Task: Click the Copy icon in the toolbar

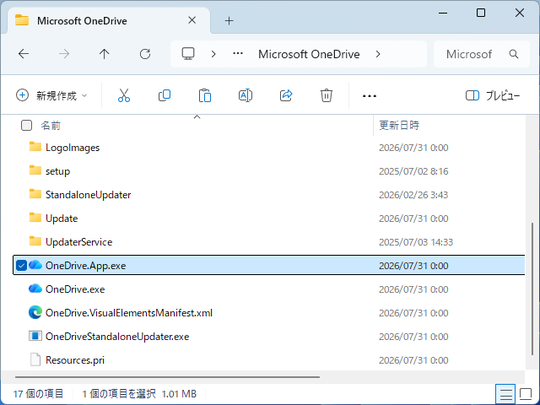Action: (x=164, y=95)
